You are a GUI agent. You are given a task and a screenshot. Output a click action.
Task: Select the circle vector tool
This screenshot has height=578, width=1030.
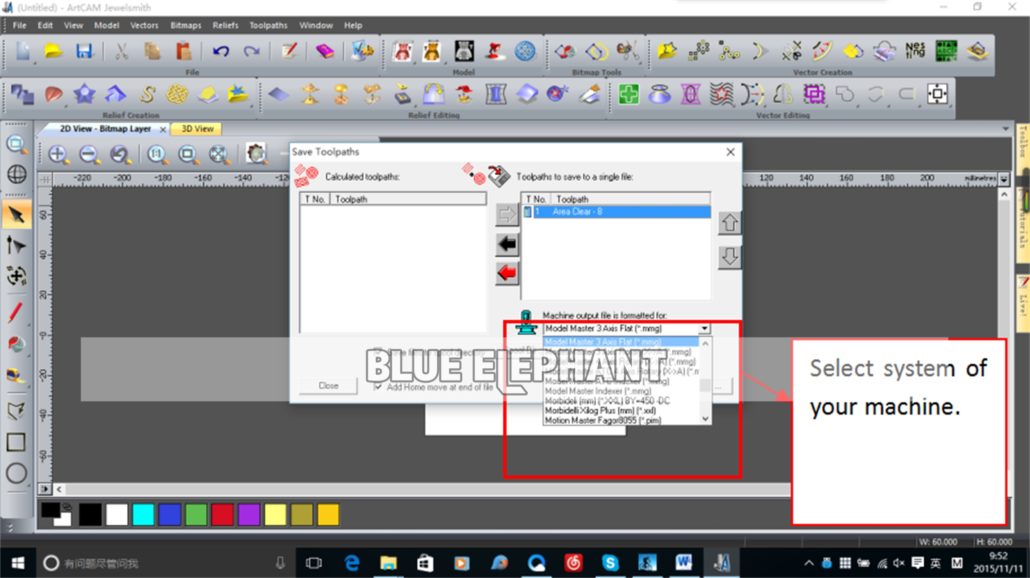(16, 473)
